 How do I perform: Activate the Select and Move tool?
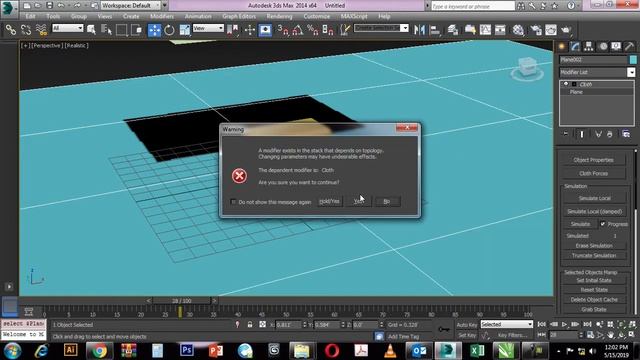(154, 30)
